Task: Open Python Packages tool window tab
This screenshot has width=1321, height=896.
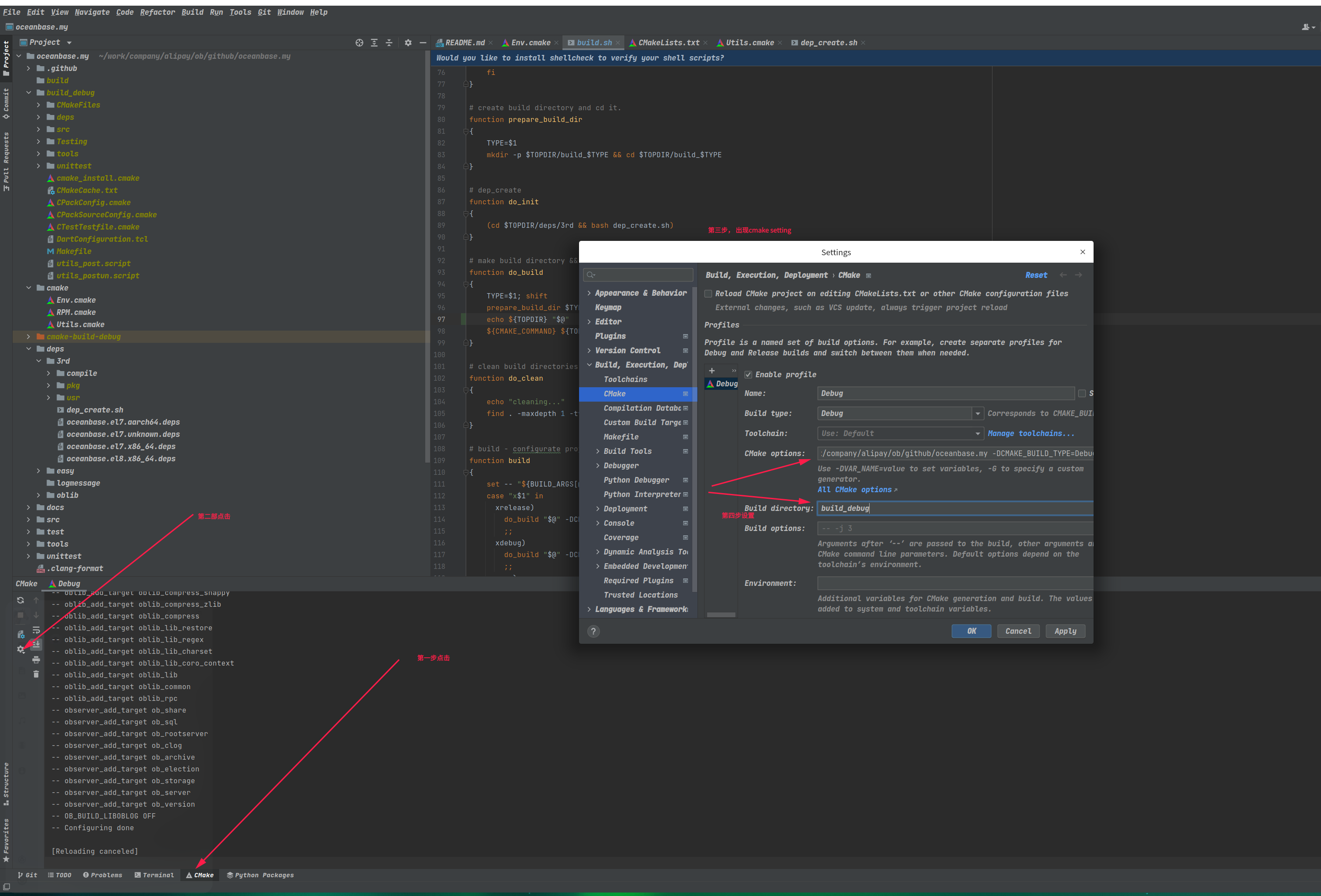Action: point(260,875)
